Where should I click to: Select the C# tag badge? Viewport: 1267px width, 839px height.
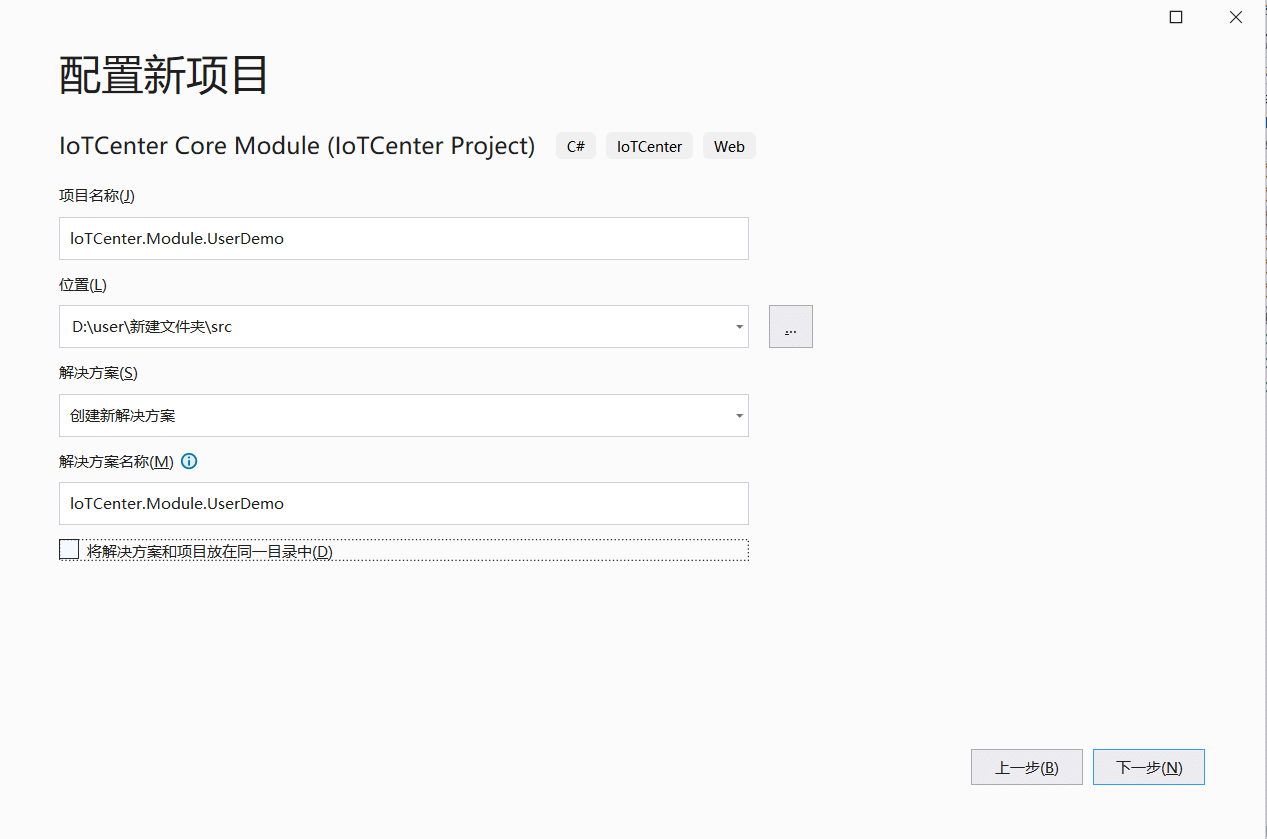(576, 146)
